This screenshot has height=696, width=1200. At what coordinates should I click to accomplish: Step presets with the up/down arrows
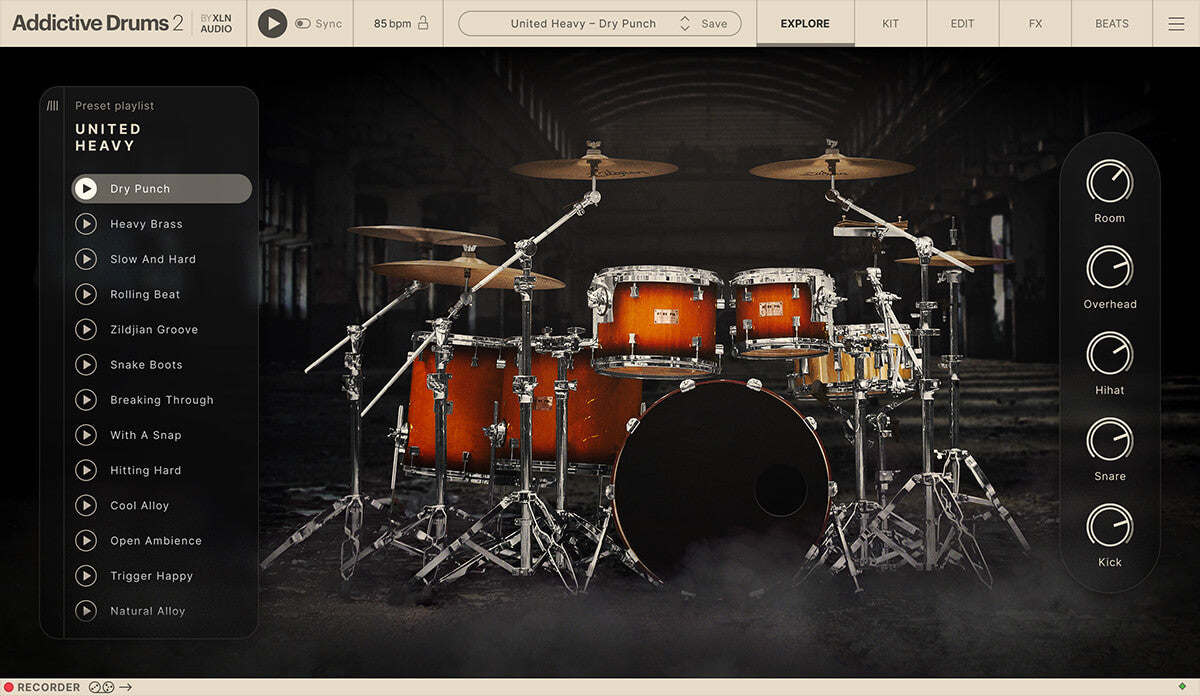(x=685, y=24)
